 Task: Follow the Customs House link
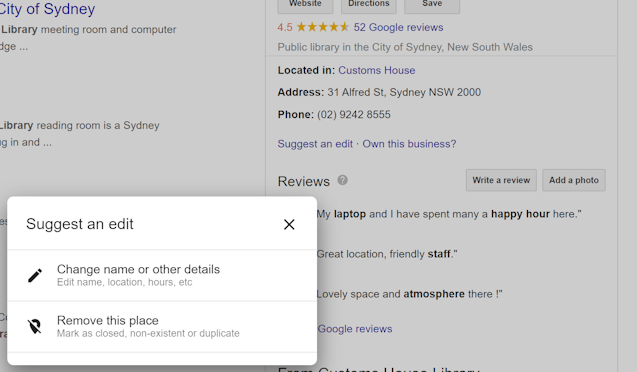[x=377, y=70]
